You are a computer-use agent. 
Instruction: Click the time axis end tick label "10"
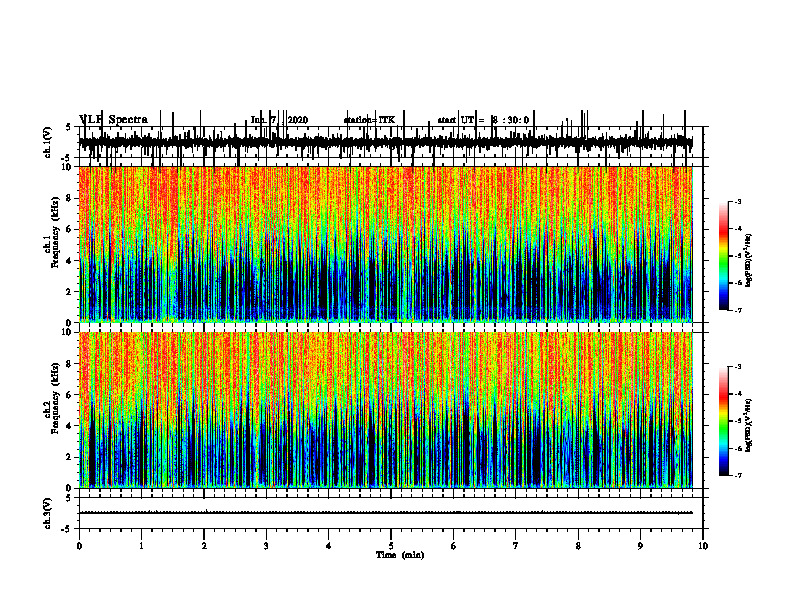703,546
